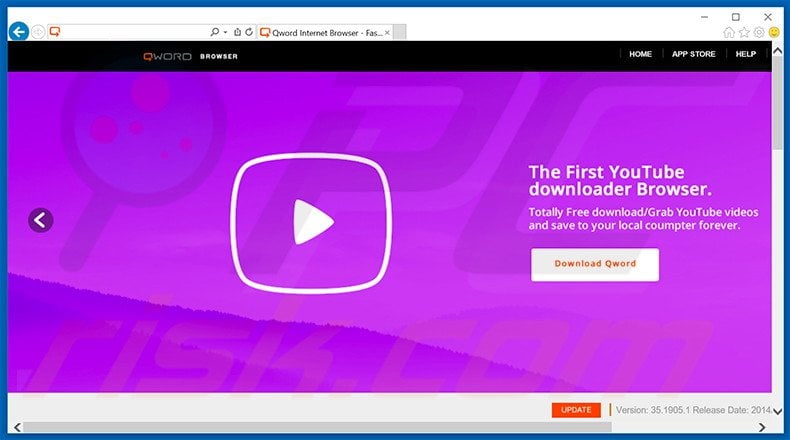Show previous slide with left arrow

40,220
